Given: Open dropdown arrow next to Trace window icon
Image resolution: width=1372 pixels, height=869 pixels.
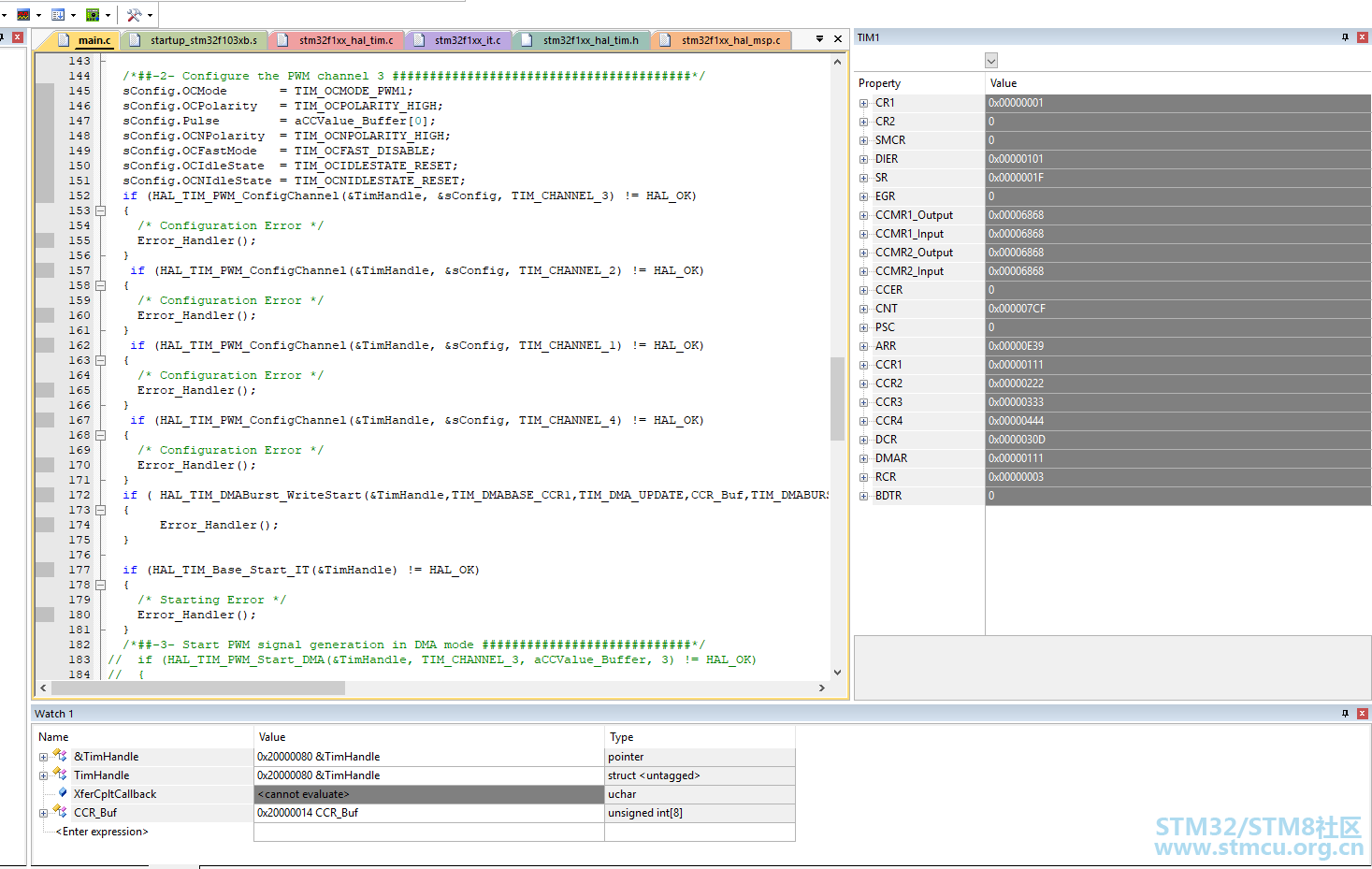Looking at the screenshot, I should 73,15.
